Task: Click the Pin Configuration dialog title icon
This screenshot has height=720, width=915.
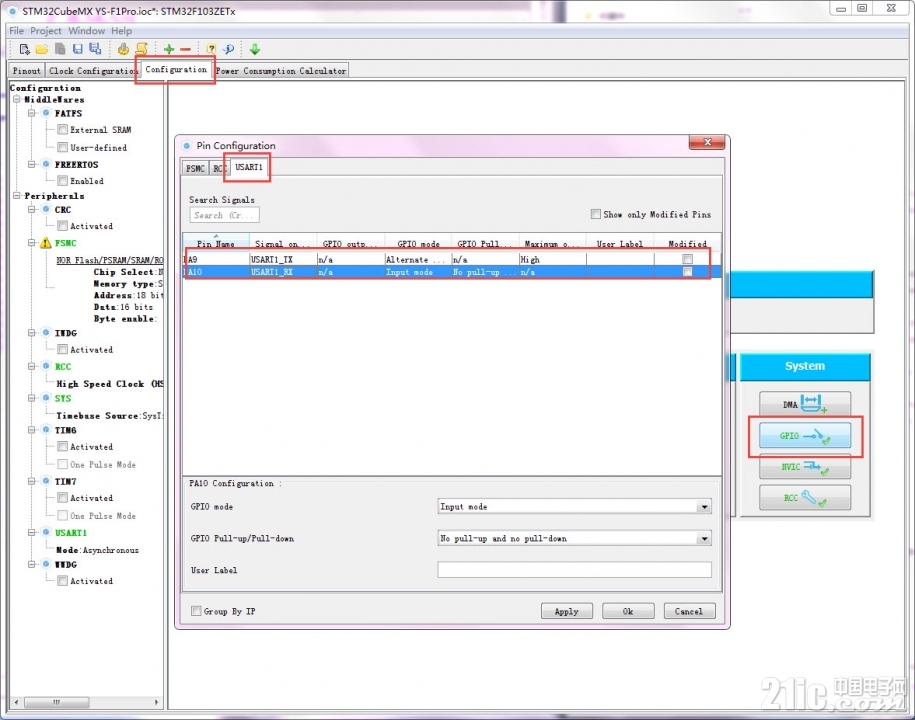Action: (187, 145)
